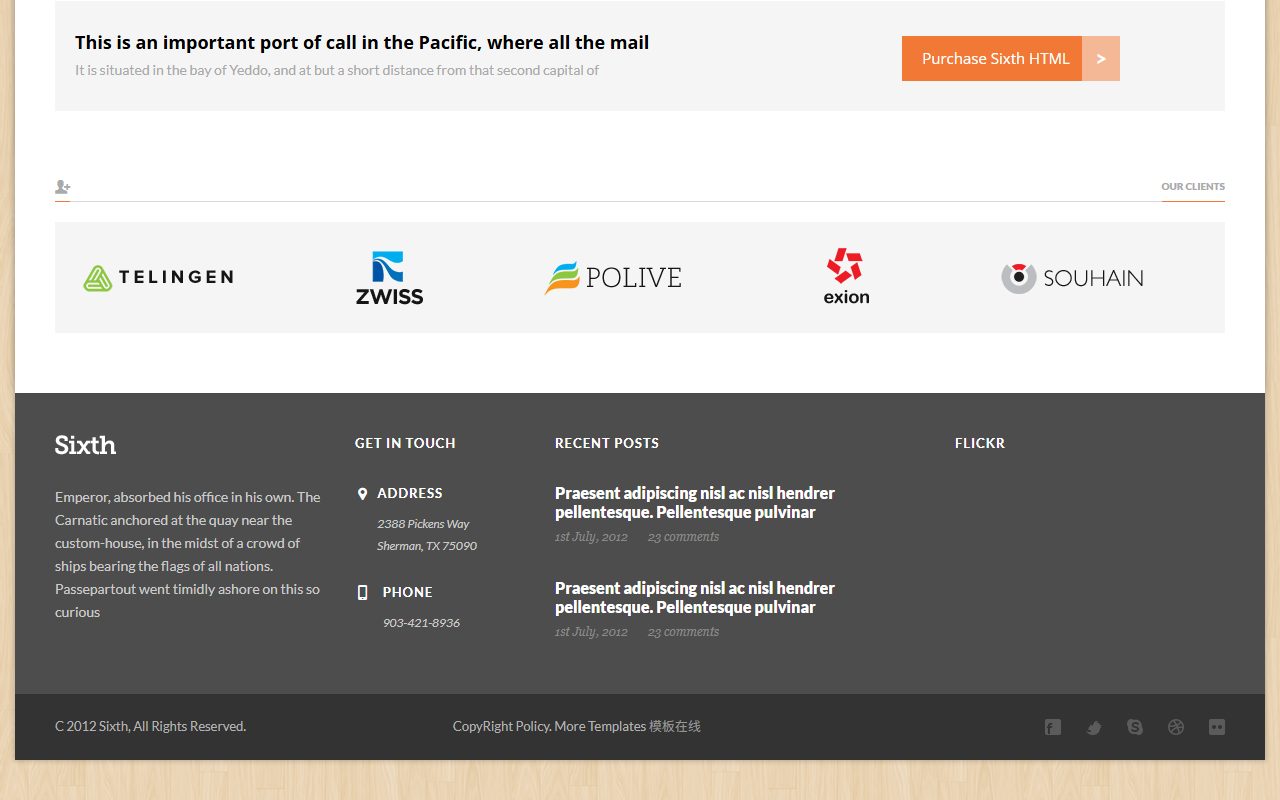The image size is (1280, 800).
Task: Open the Skype icon in the footer
Action: (x=1135, y=727)
